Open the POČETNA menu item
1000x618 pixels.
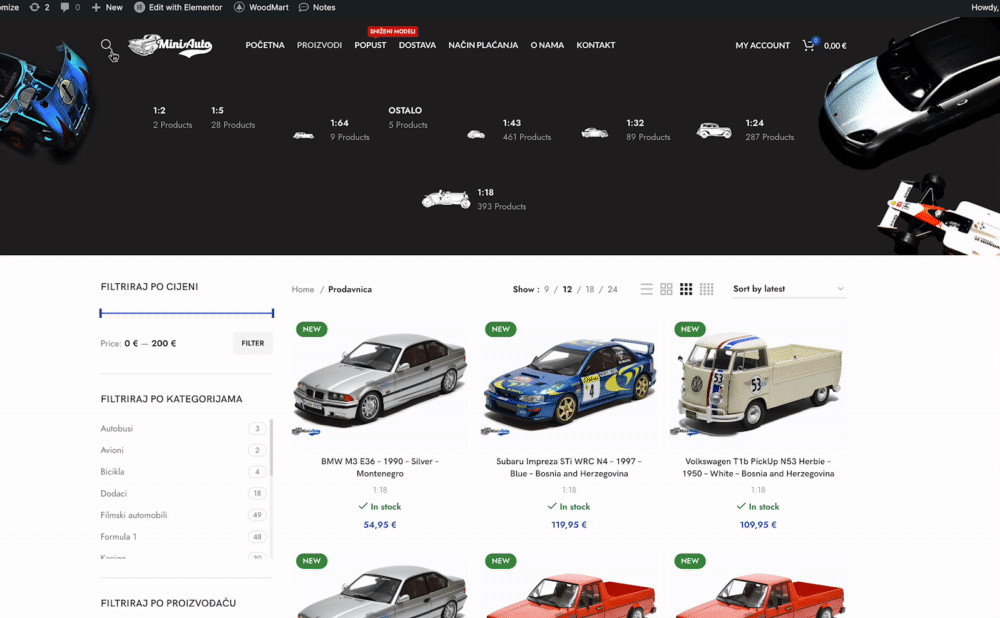pyautogui.click(x=265, y=45)
